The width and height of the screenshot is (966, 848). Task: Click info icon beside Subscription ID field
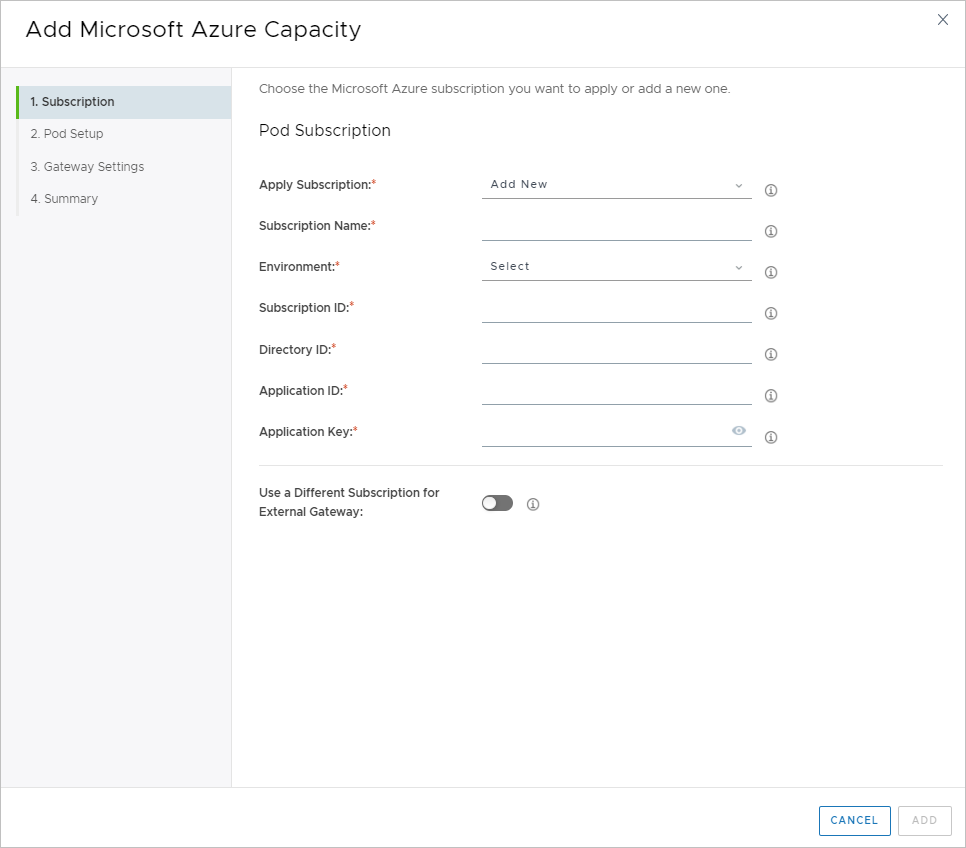tap(771, 314)
